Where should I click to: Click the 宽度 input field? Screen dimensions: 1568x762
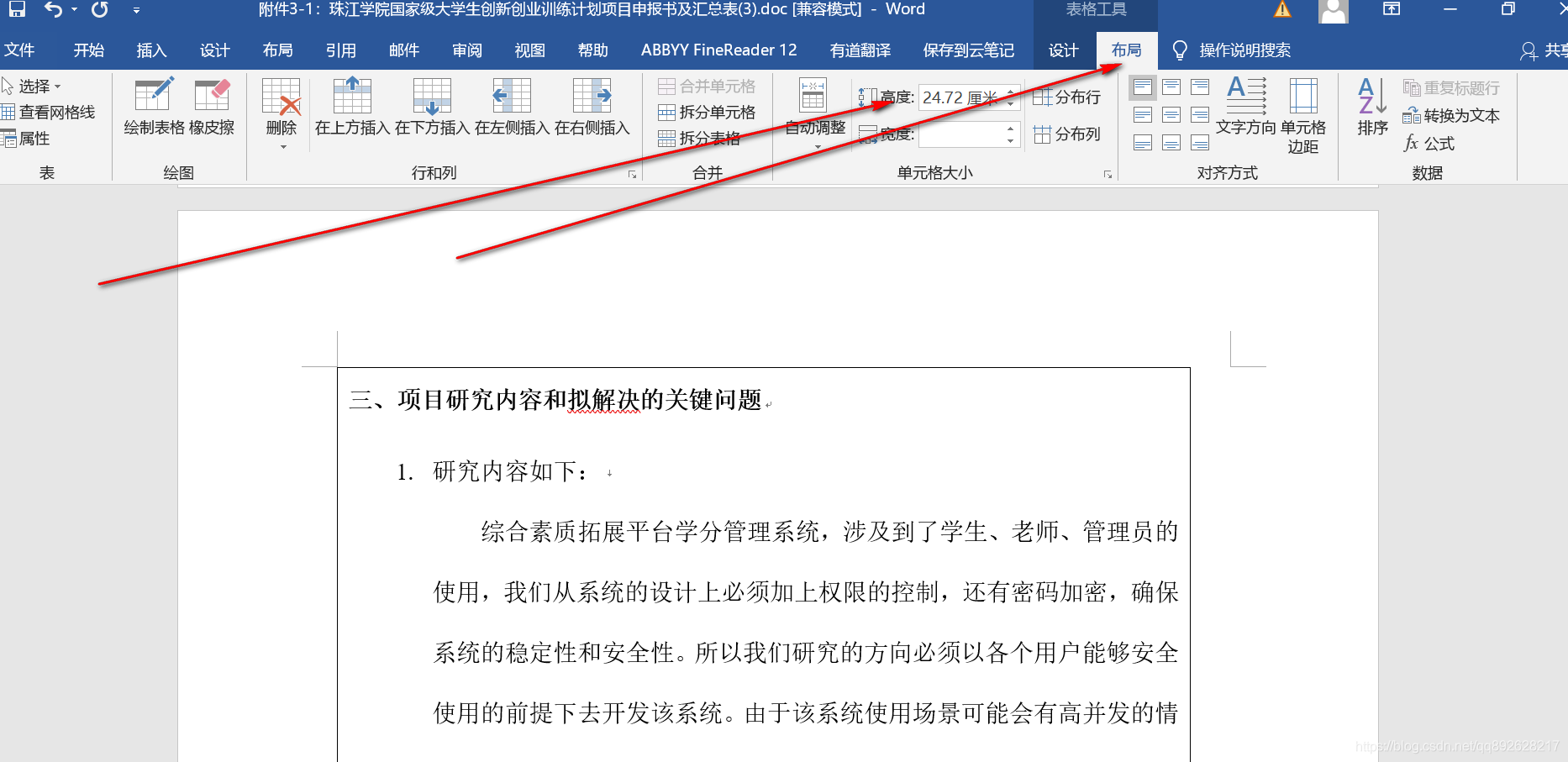(x=961, y=134)
